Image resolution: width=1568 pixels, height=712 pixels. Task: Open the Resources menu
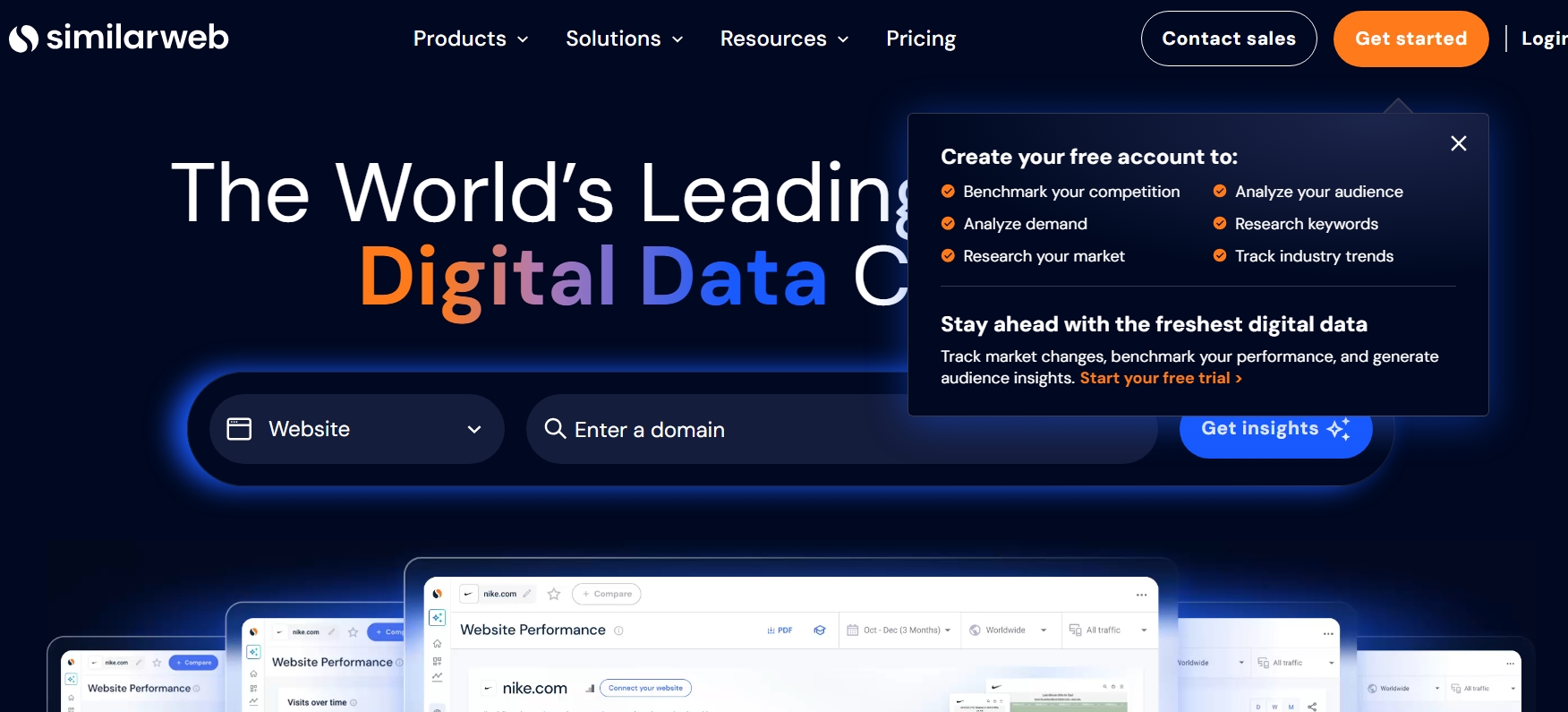pyautogui.click(x=785, y=39)
